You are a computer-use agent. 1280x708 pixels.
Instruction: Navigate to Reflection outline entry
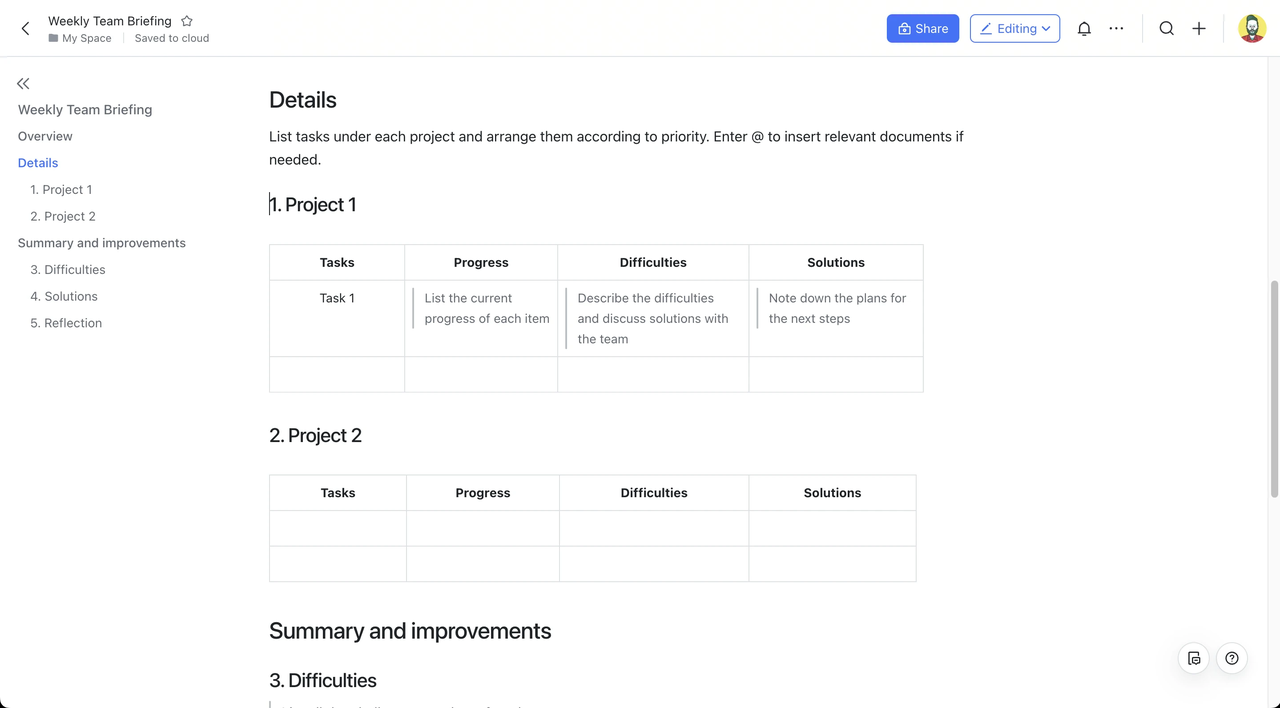[66, 323]
